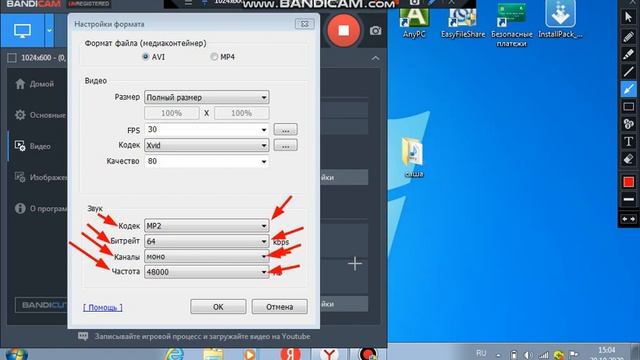Select the text T drawing tool

[628, 142]
